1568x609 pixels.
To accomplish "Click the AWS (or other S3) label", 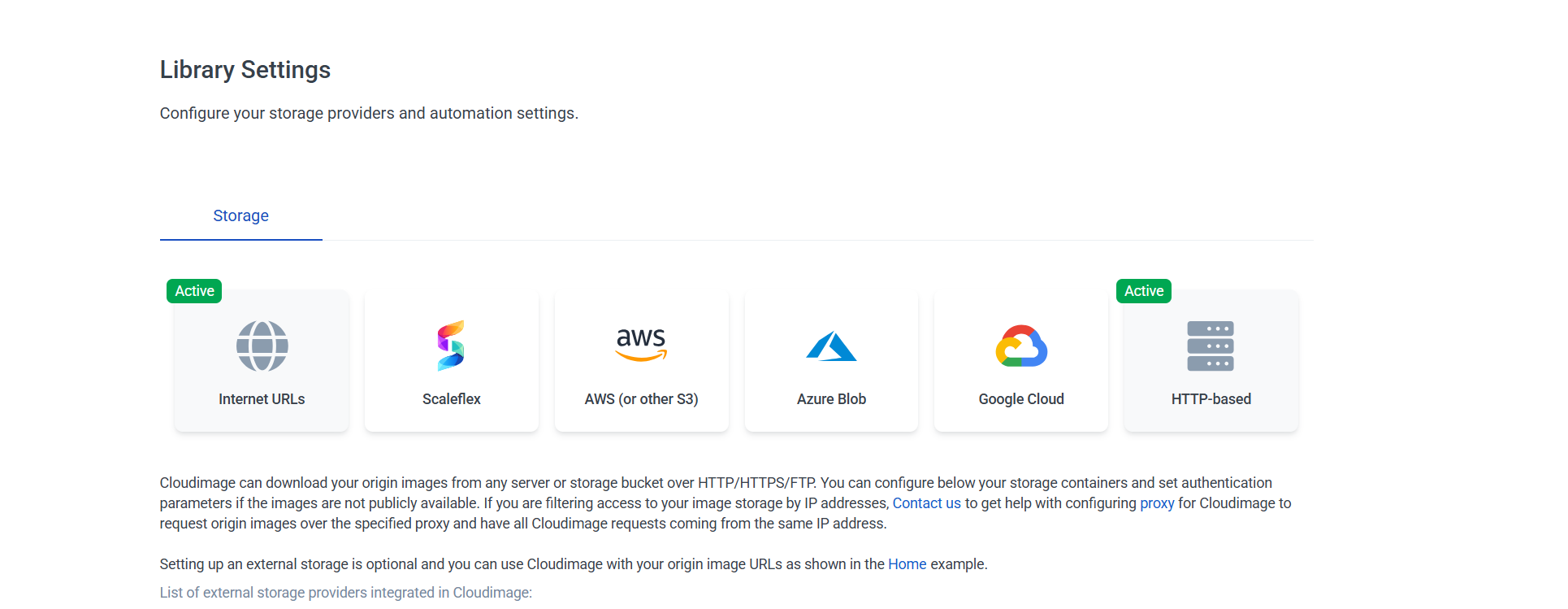I will coord(641,399).
